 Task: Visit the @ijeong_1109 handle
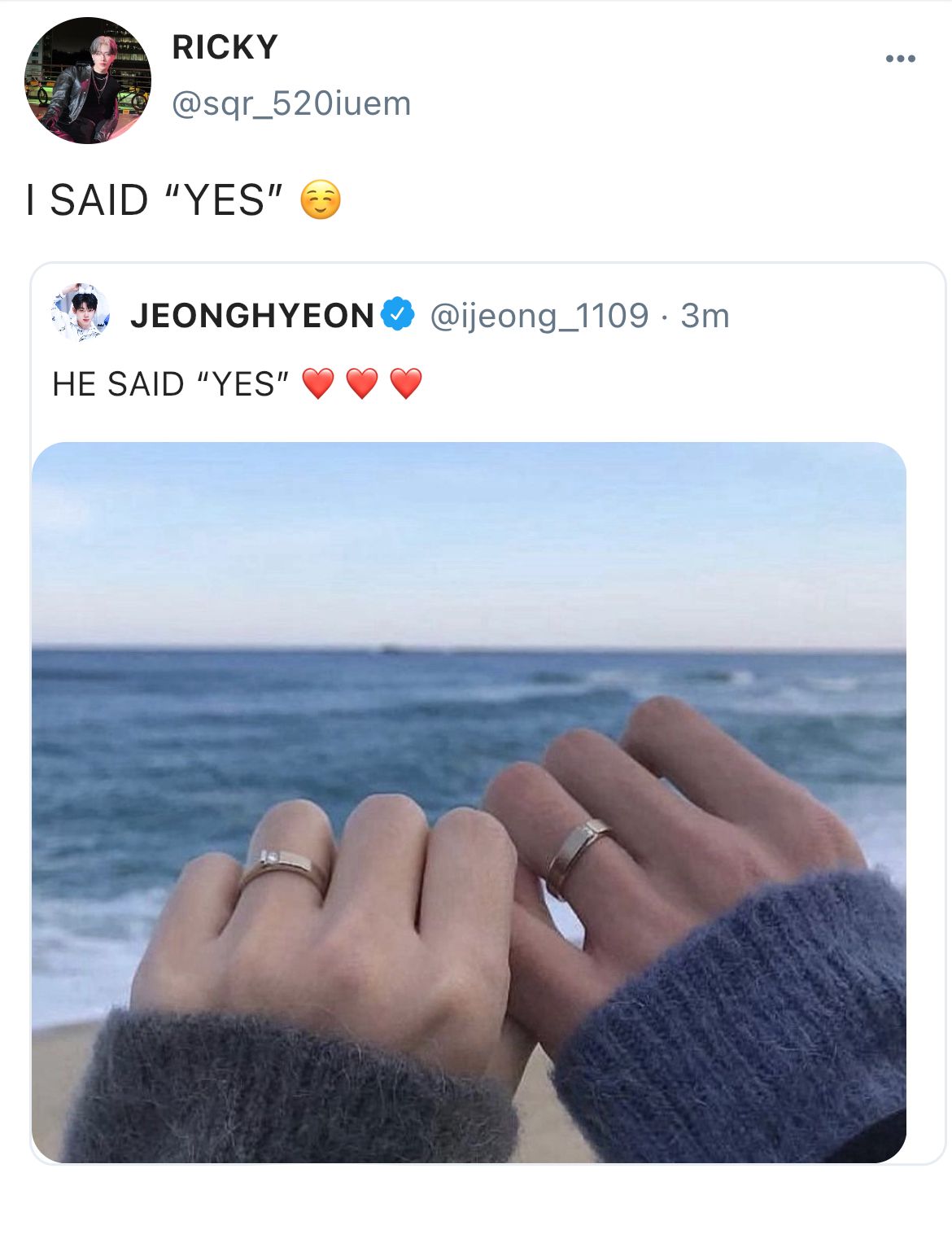(539, 316)
